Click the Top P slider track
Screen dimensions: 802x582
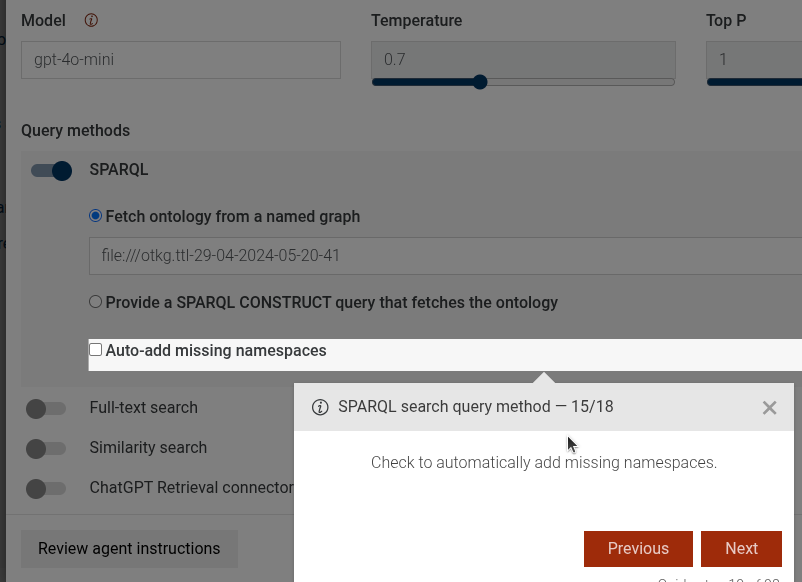[x=754, y=82]
